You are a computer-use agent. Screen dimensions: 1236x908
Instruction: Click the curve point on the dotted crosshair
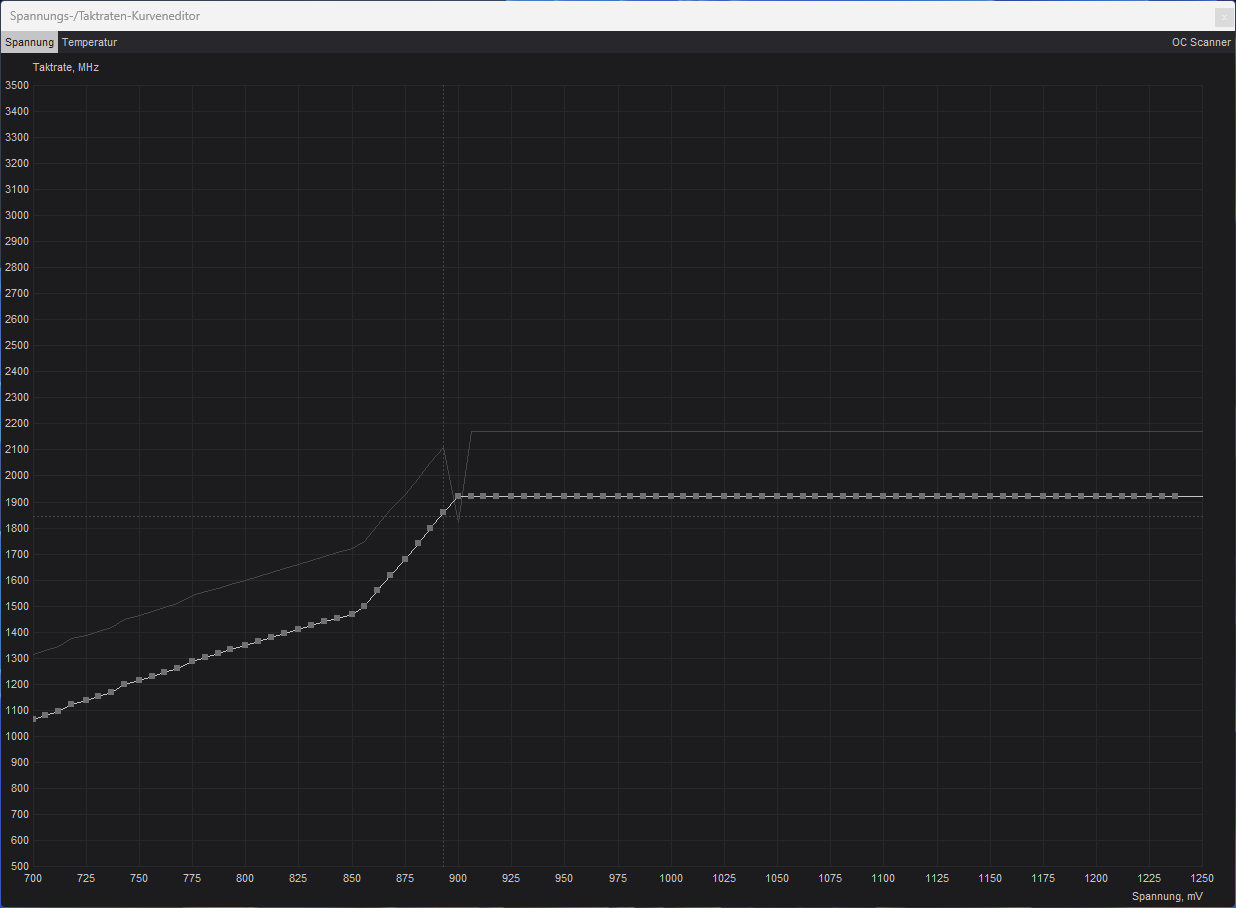coord(443,512)
